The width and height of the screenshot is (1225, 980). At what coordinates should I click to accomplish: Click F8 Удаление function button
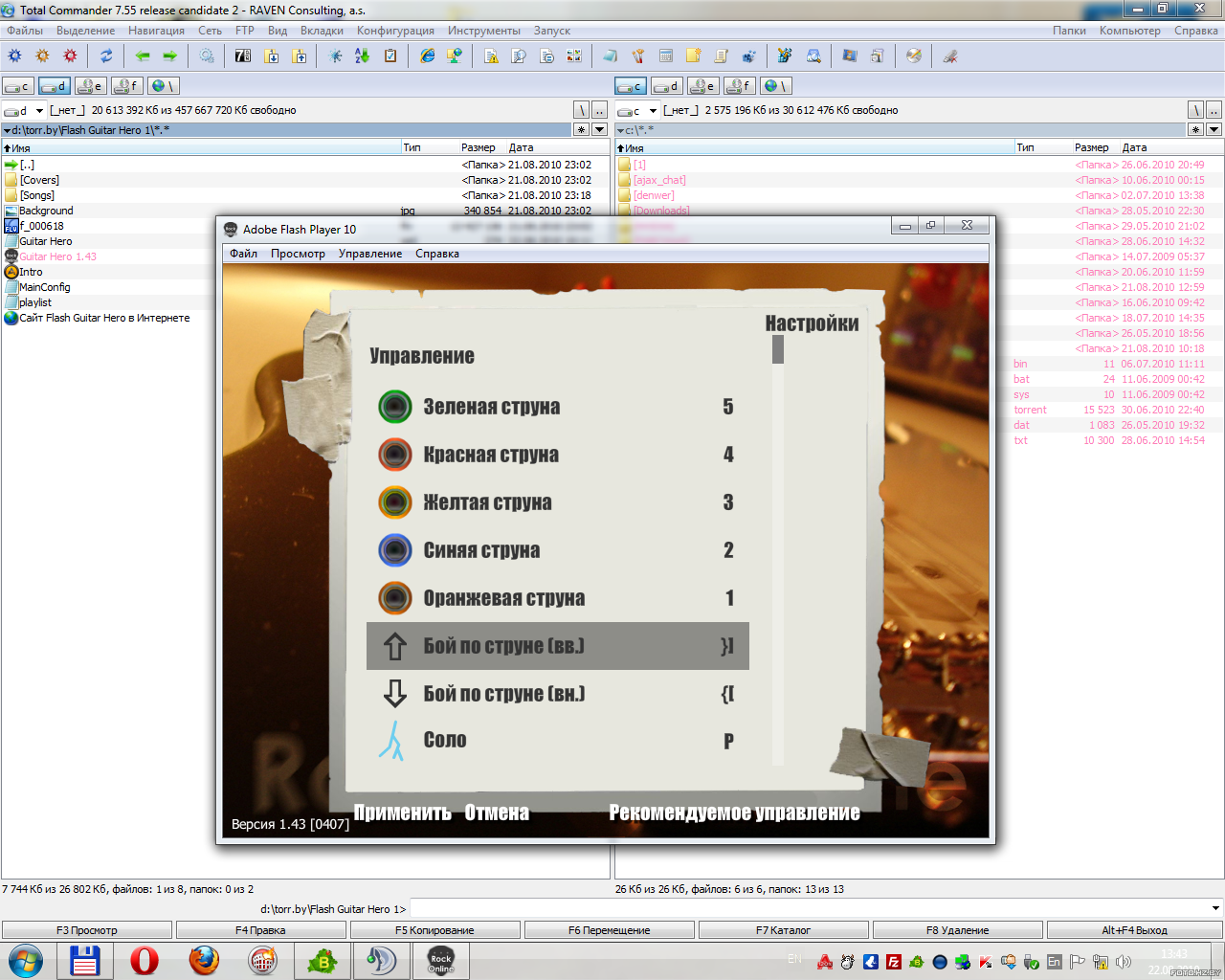pos(958,930)
